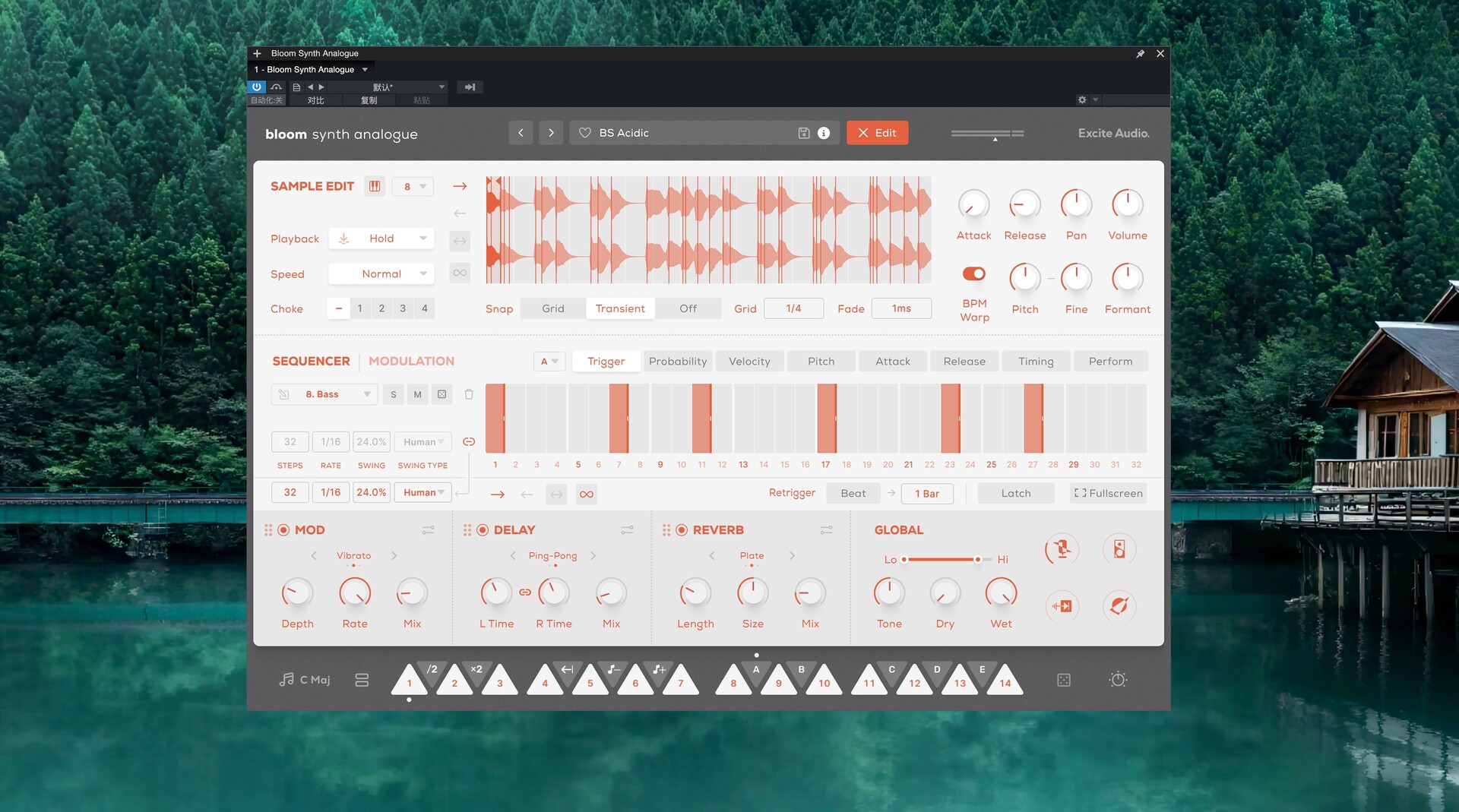Select next MOD type after Vibrato
This screenshot has height=812, width=1459.
tap(394, 556)
